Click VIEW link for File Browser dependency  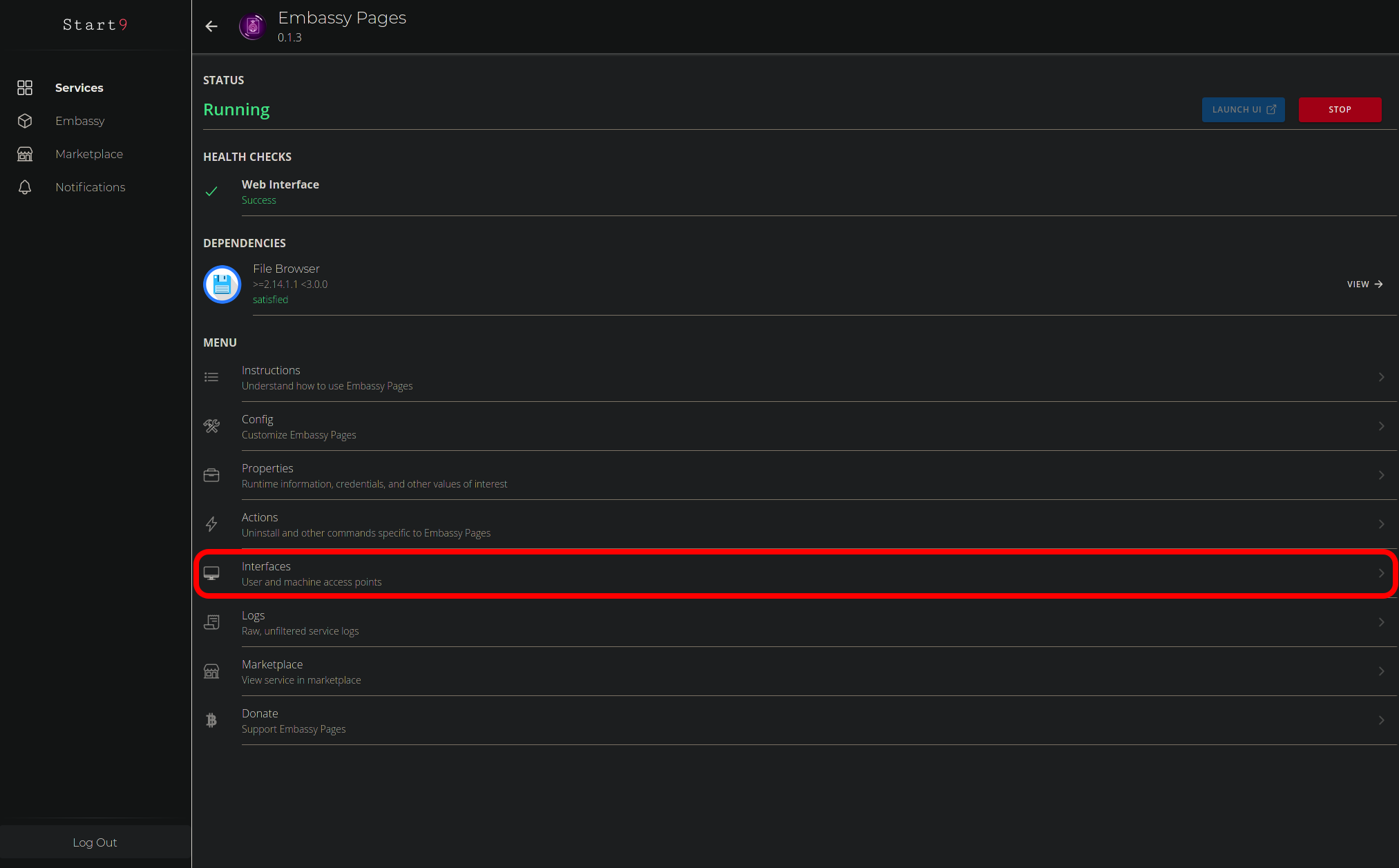pos(1364,284)
